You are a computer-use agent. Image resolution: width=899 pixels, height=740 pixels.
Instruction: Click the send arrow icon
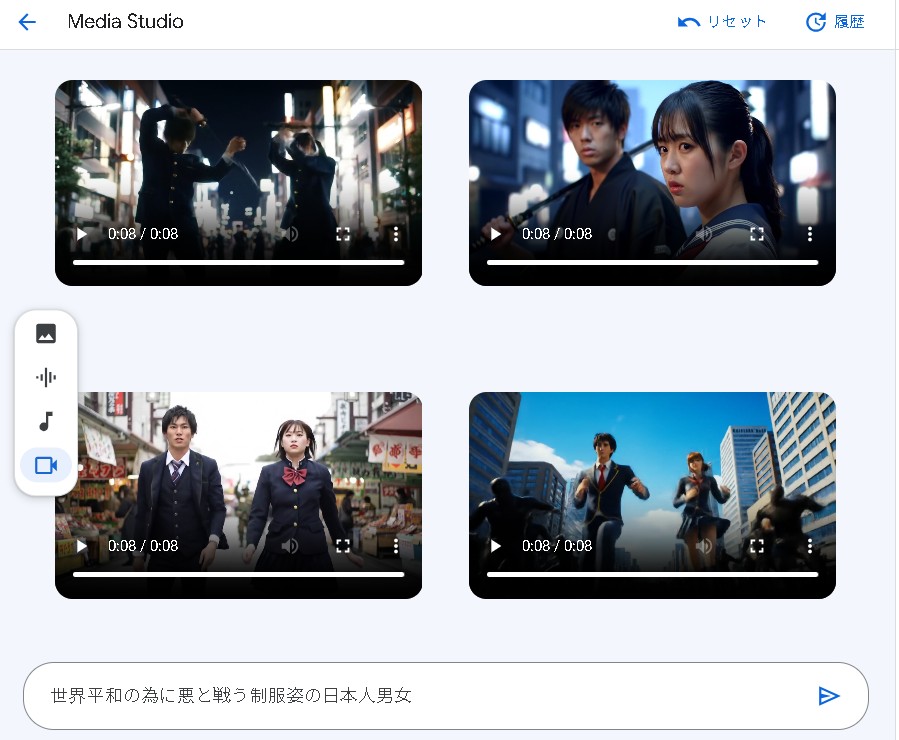pos(828,696)
